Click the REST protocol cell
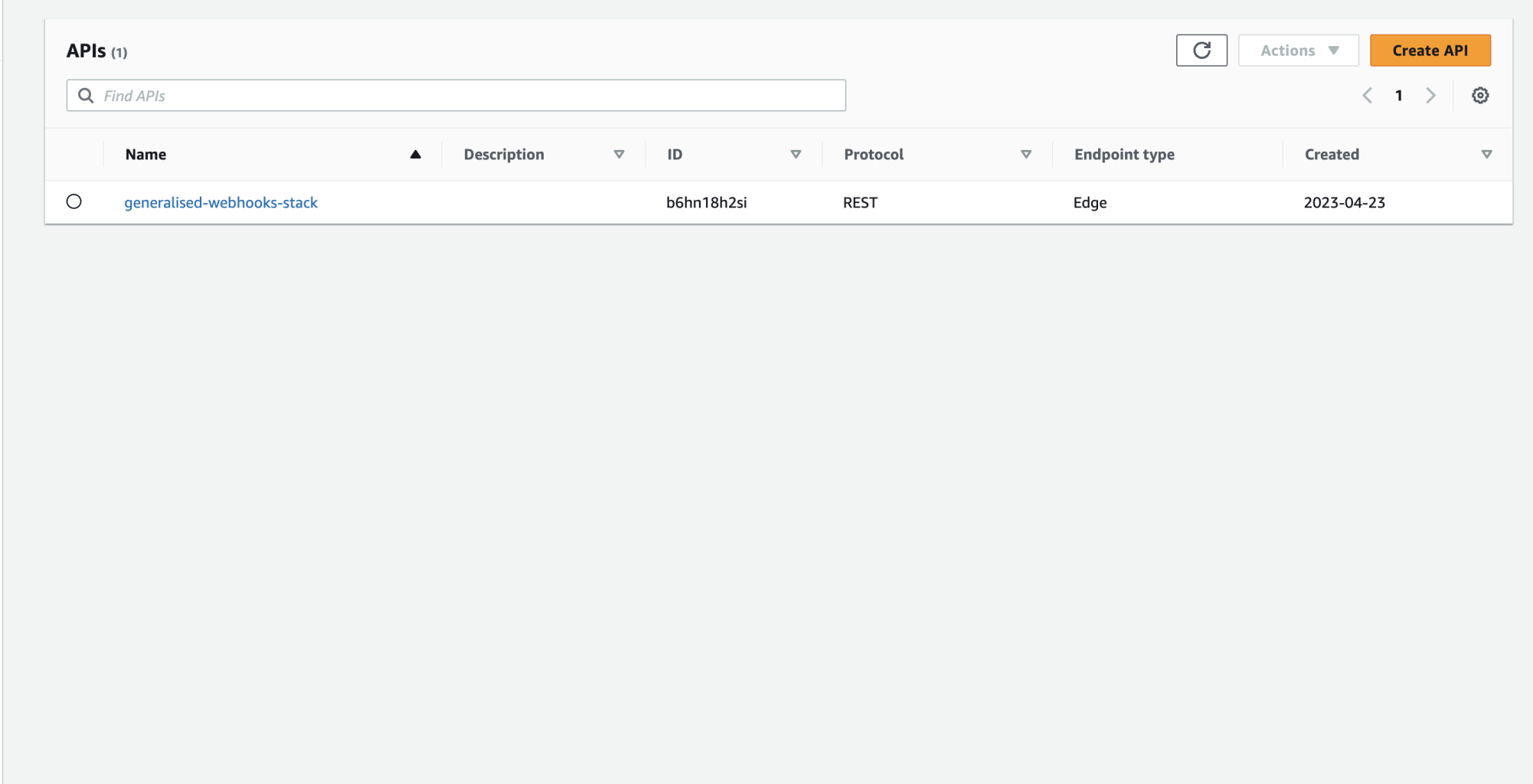The width and height of the screenshot is (1533, 784). tap(860, 203)
